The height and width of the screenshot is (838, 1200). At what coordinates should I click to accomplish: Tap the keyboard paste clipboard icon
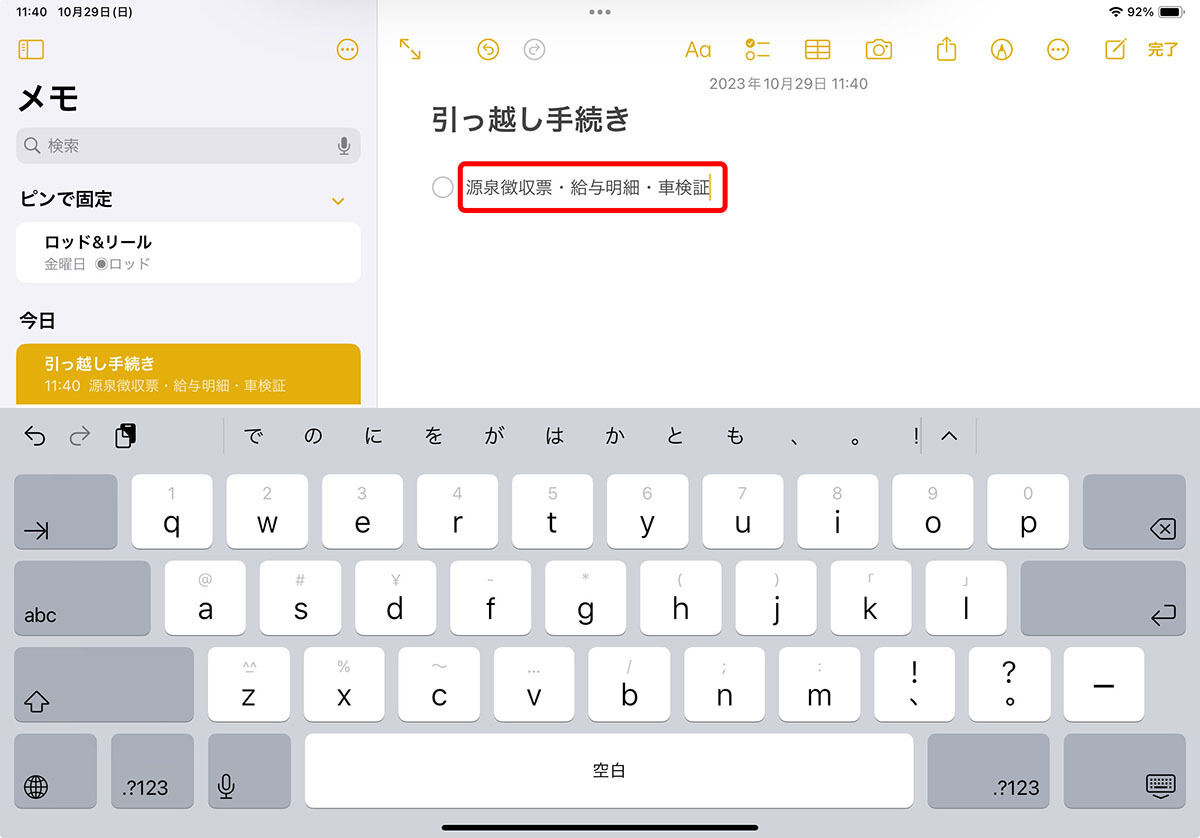(126, 436)
